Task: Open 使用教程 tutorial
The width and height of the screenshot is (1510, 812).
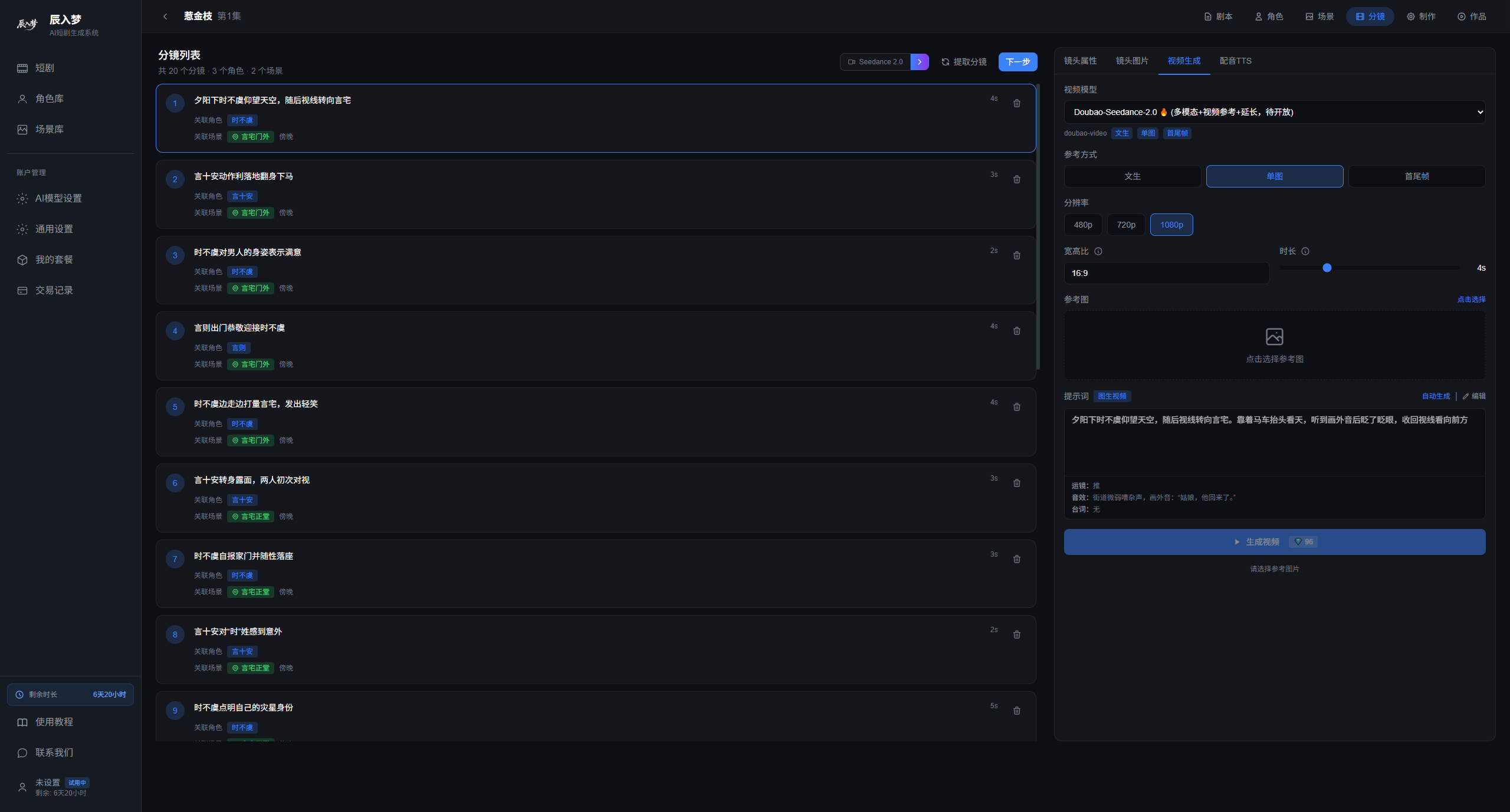Action: point(70,722)
